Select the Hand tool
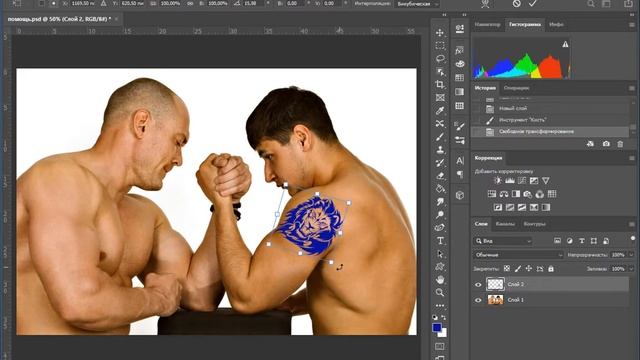640x360 pixels. (440, 280)
